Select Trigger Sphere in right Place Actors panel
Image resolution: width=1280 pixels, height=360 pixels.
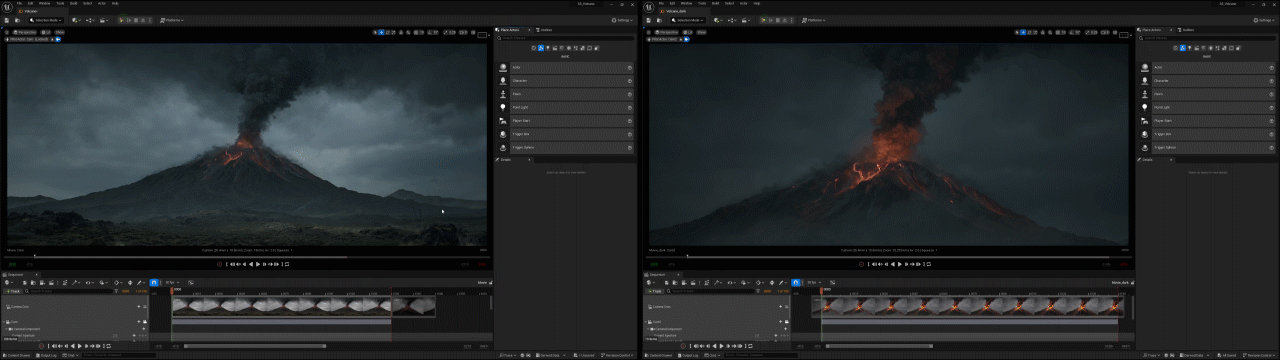1208,147
